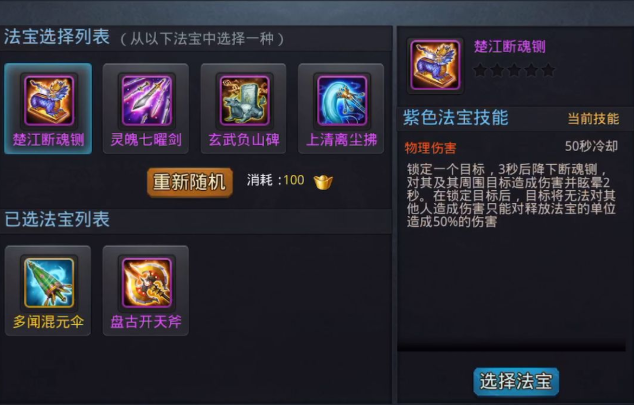Select the 灵魄七曜剑 sword treasure icon

[146, 101]
